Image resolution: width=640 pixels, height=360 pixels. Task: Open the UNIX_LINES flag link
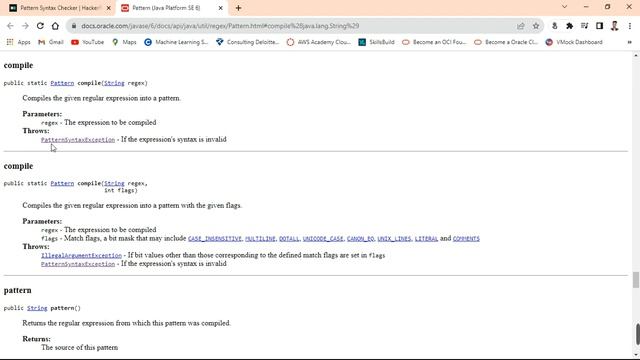coord(394,238)
